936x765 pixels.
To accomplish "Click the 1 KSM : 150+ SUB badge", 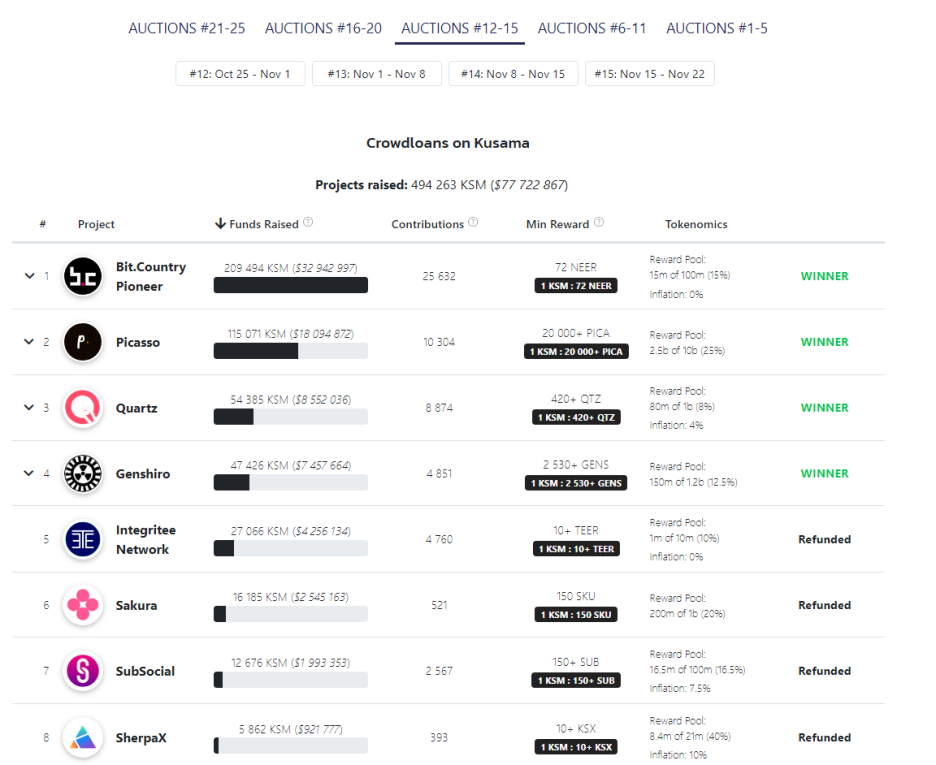I will (576, 680).
